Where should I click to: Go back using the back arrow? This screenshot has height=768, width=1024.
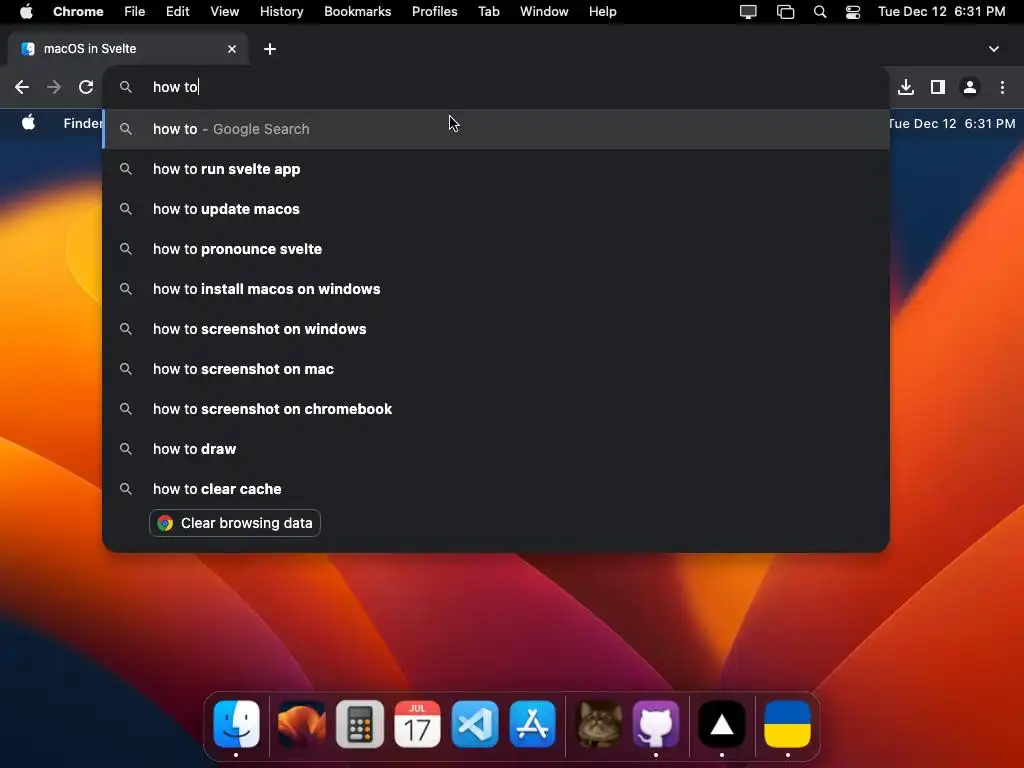click(22, 87)
